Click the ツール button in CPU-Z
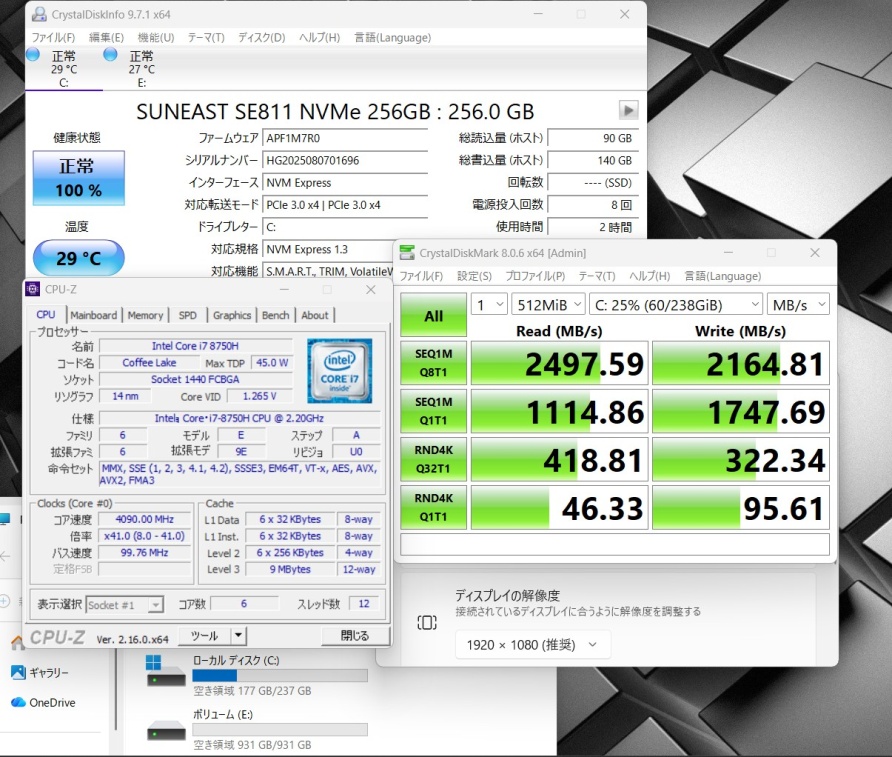The width and height of the screenshot is (892, 757). coord(204,635)
